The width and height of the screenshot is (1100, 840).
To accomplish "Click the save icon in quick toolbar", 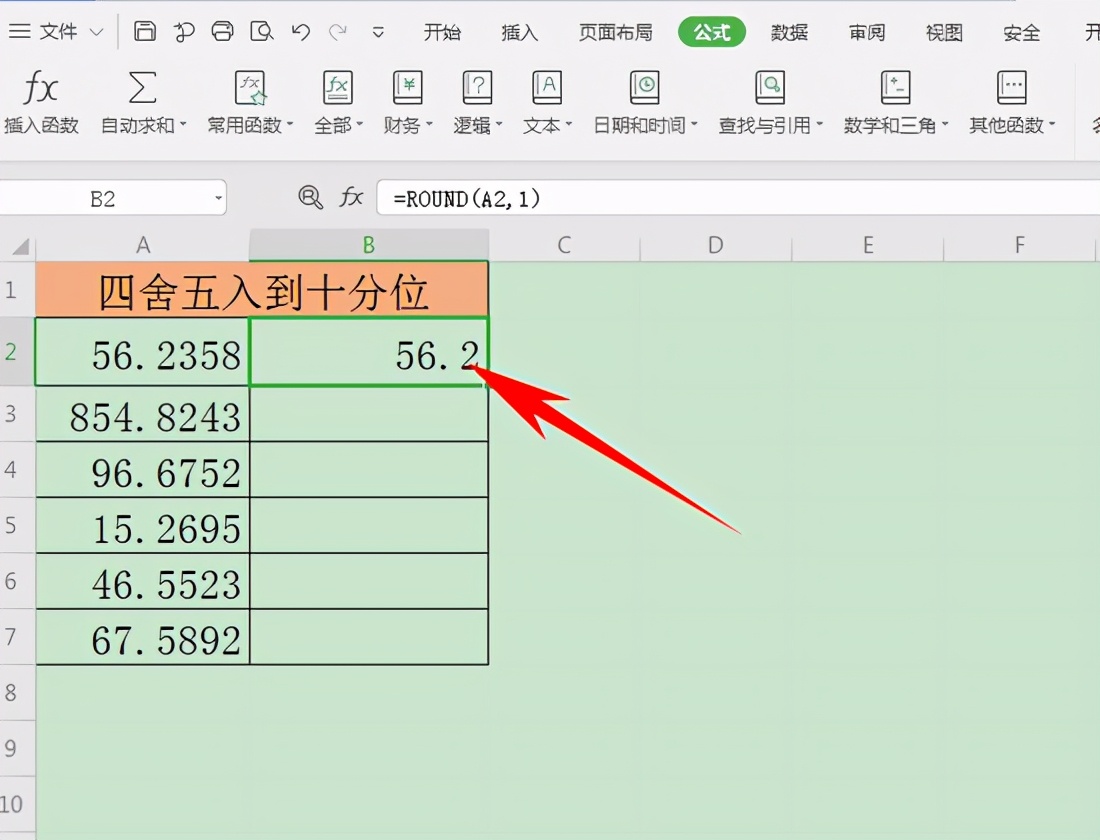I will 145,32.
